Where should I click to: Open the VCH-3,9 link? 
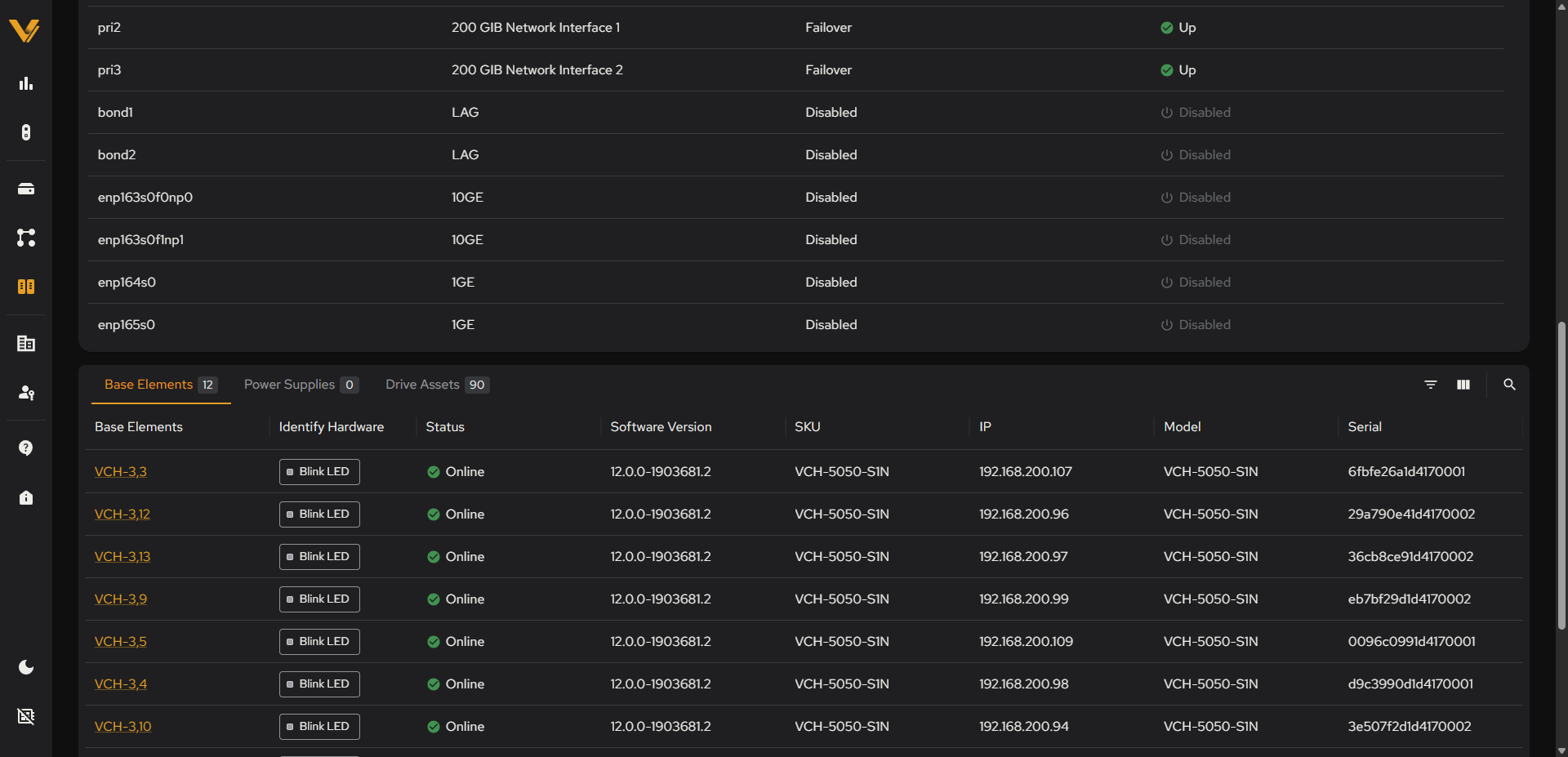coord(121,599)
